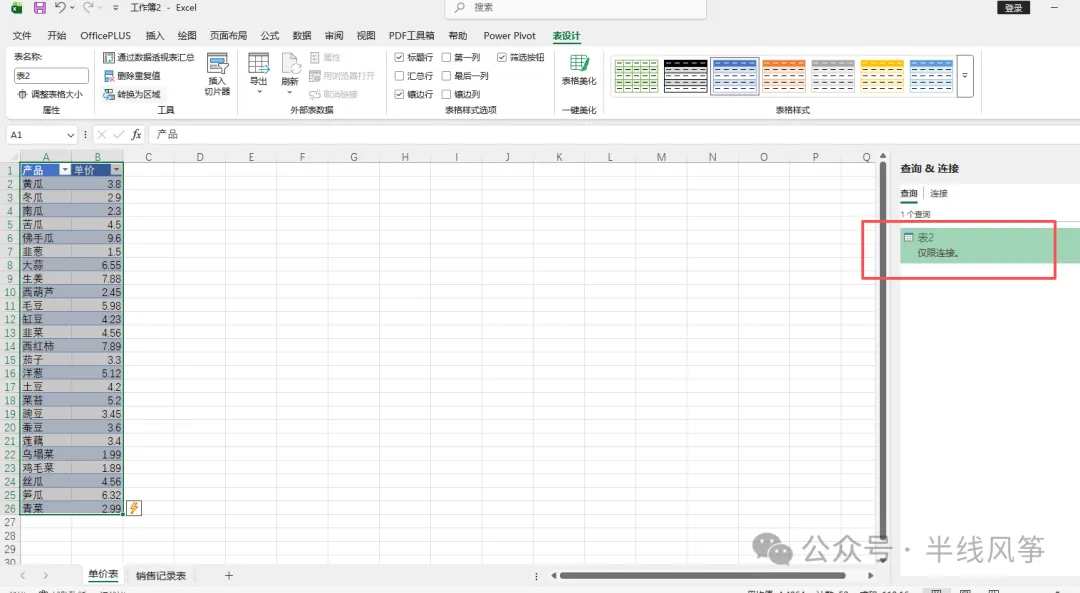Undo the last action
This screenshot has height=593, width=1080.
[x=60, y=8]
